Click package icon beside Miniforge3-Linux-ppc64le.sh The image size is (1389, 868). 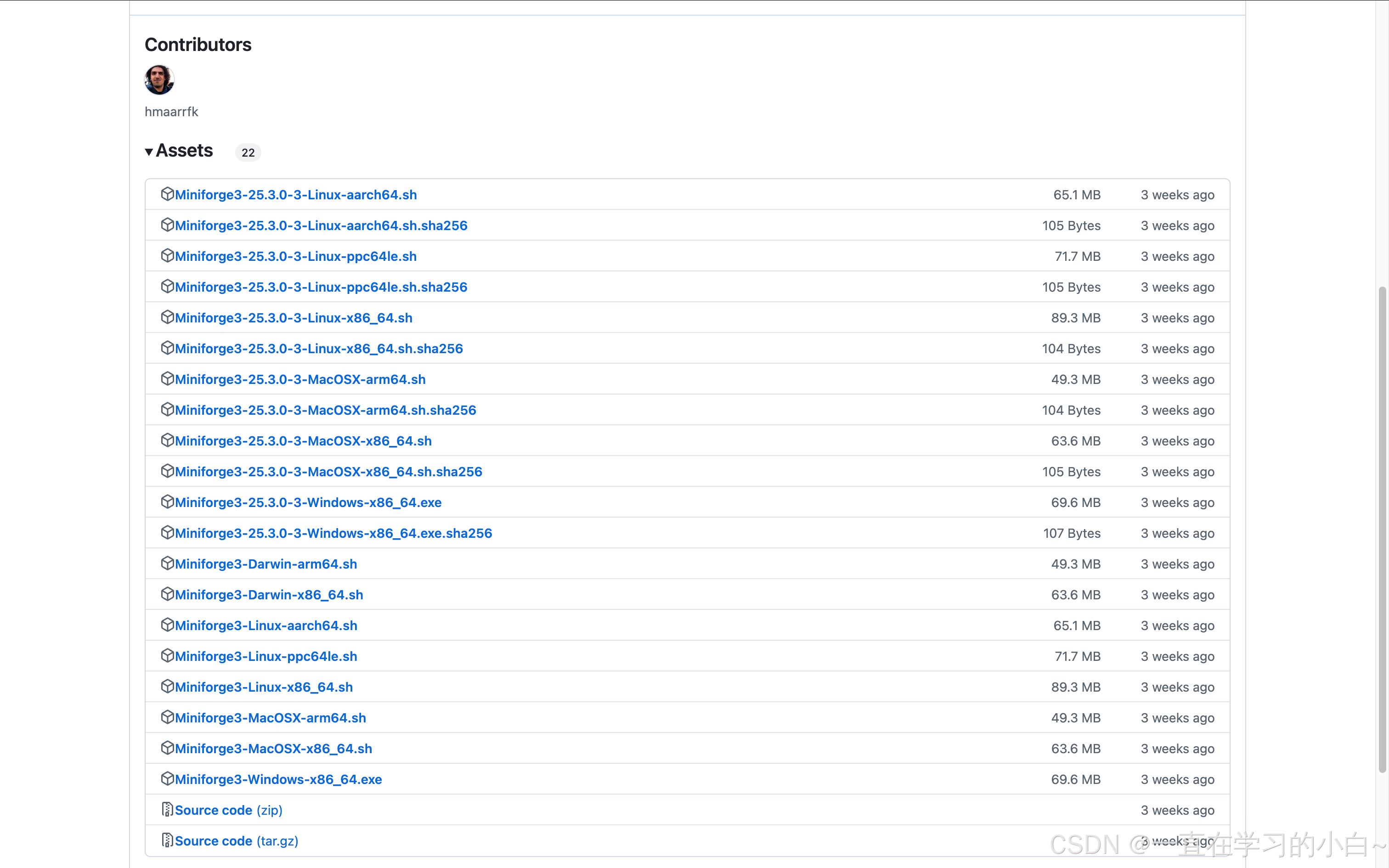[x=167, y=655]
